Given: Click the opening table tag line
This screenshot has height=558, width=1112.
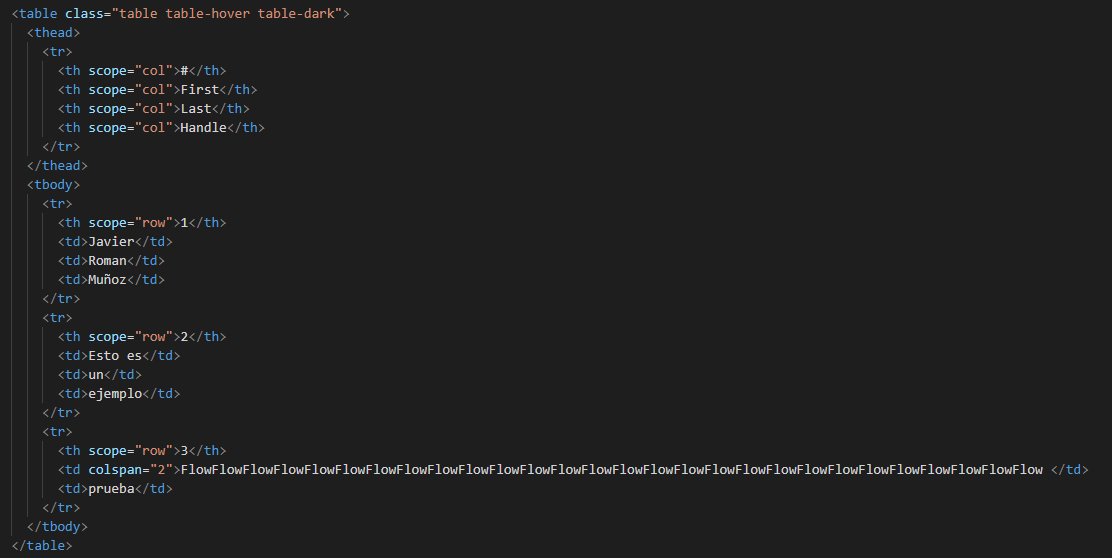Looking at the screenshot, I should point(181,13).
